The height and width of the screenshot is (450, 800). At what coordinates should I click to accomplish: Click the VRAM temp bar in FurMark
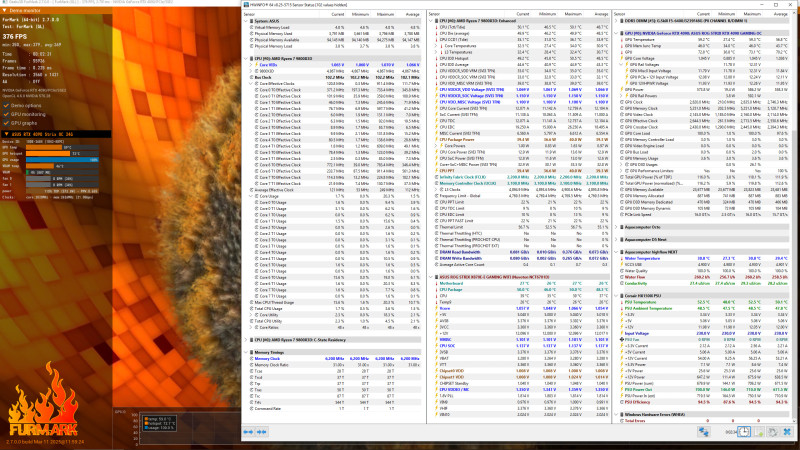point(62,166)
